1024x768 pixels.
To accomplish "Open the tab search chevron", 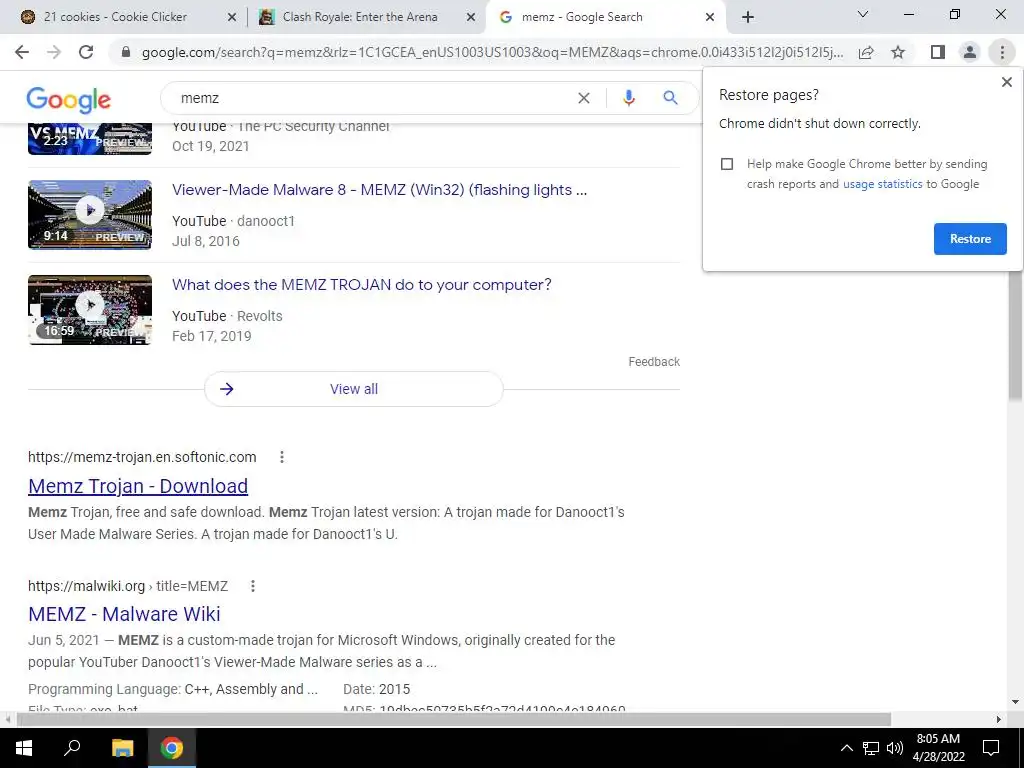I will (862, 14).
